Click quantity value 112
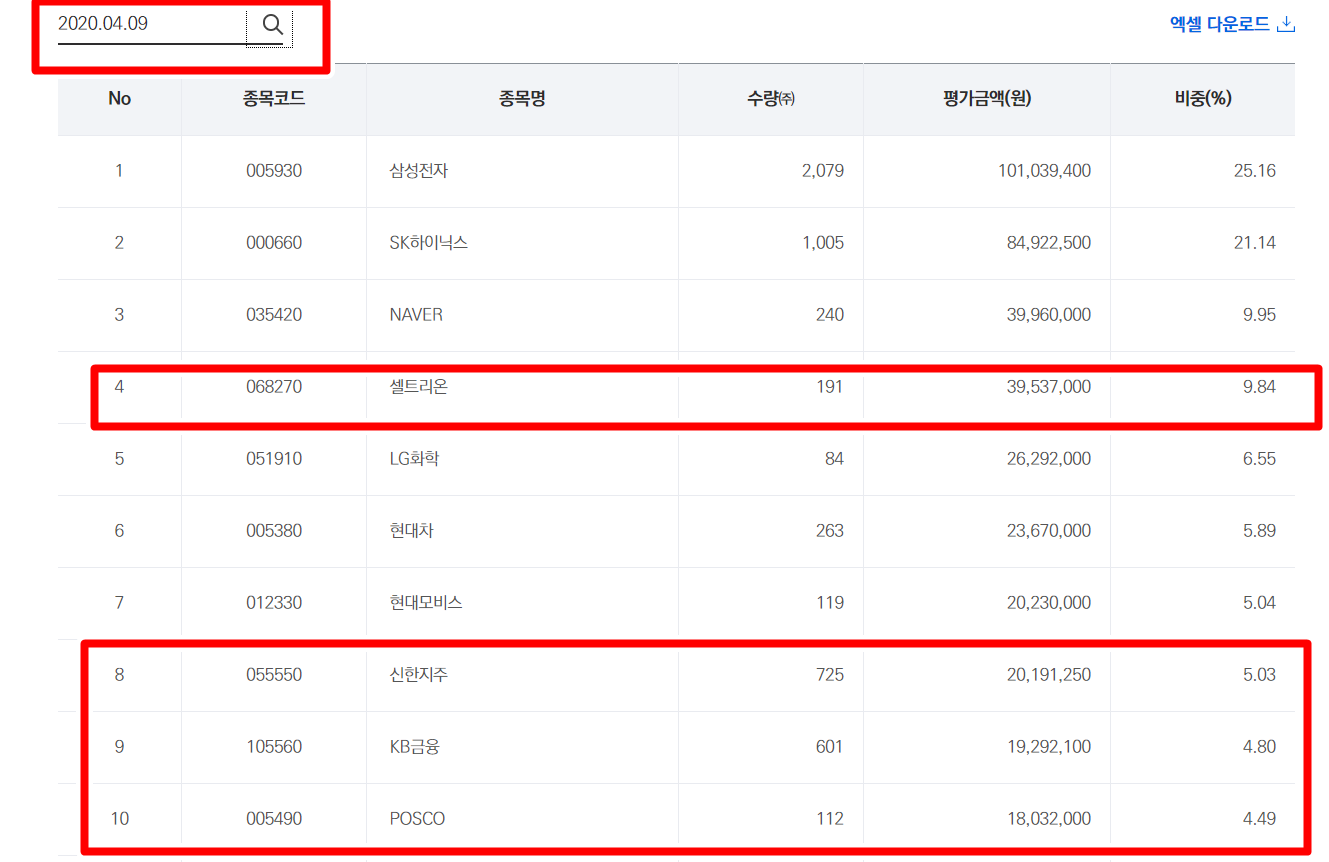Screen dimensions: 1329x862 point(830,819)
